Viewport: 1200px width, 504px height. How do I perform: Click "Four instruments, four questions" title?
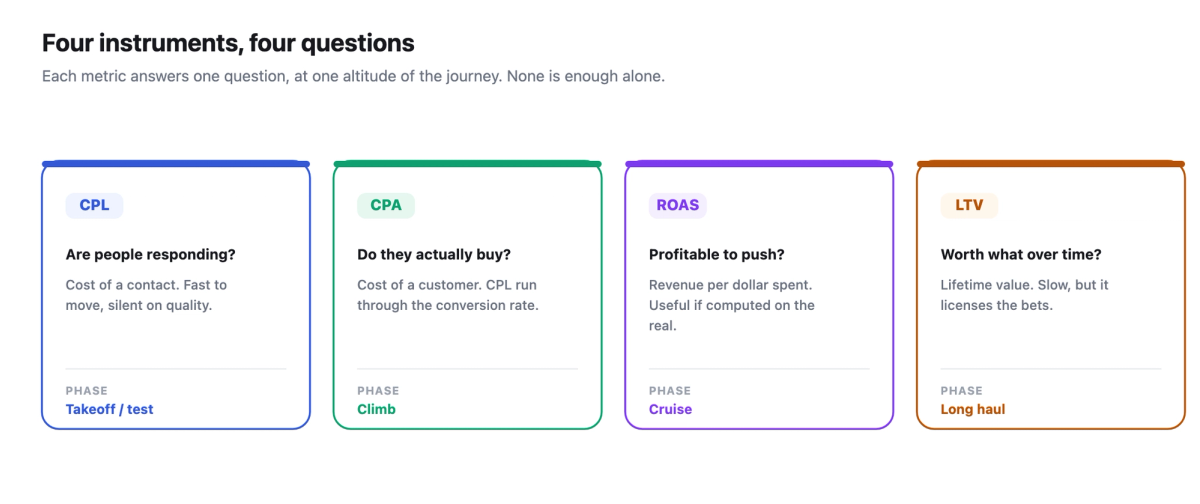(x=228, y=43)
